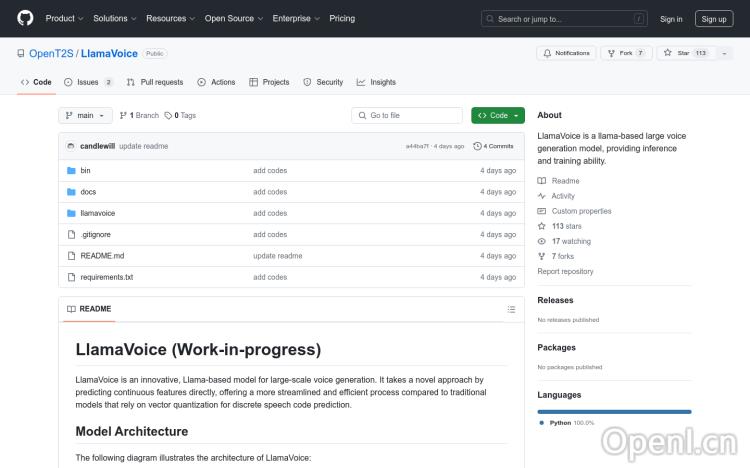Click the Sign up button

[x=714, y=18]
